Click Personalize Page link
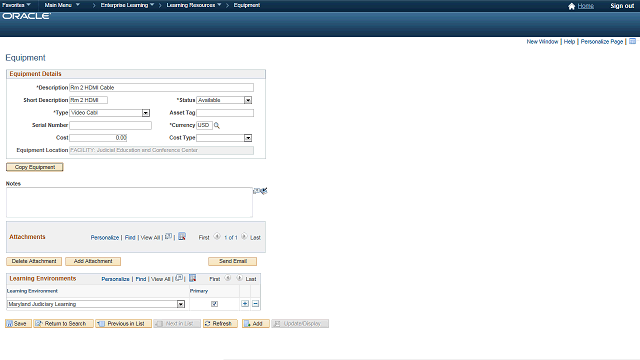 click(x=602, y=42)
